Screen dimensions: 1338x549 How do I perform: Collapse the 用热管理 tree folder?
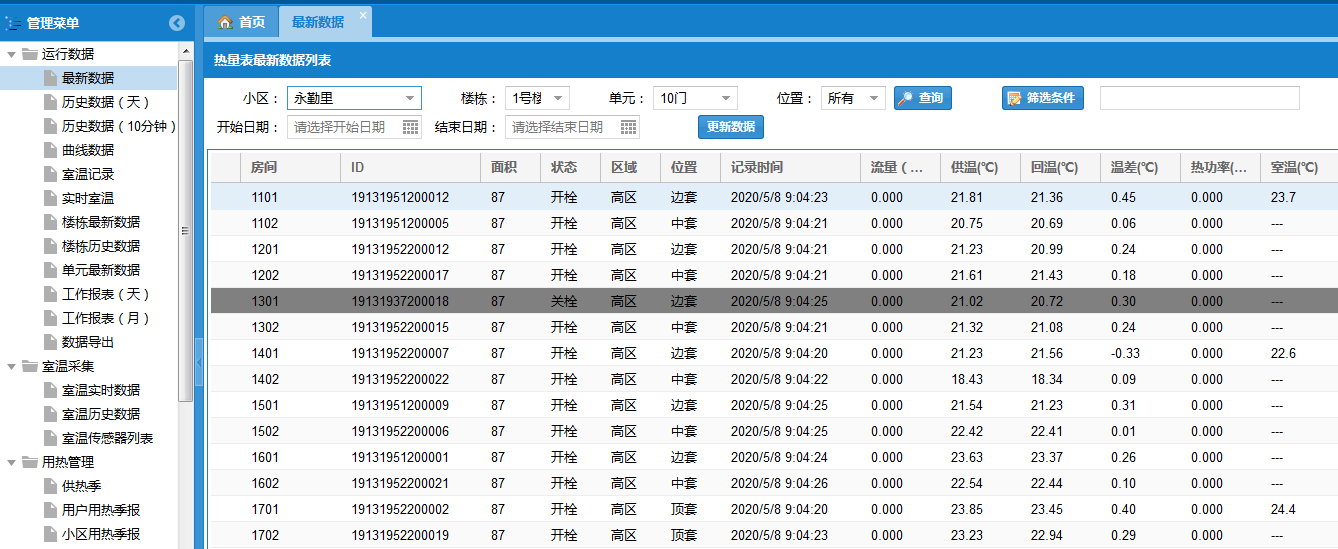click(12, 462)
